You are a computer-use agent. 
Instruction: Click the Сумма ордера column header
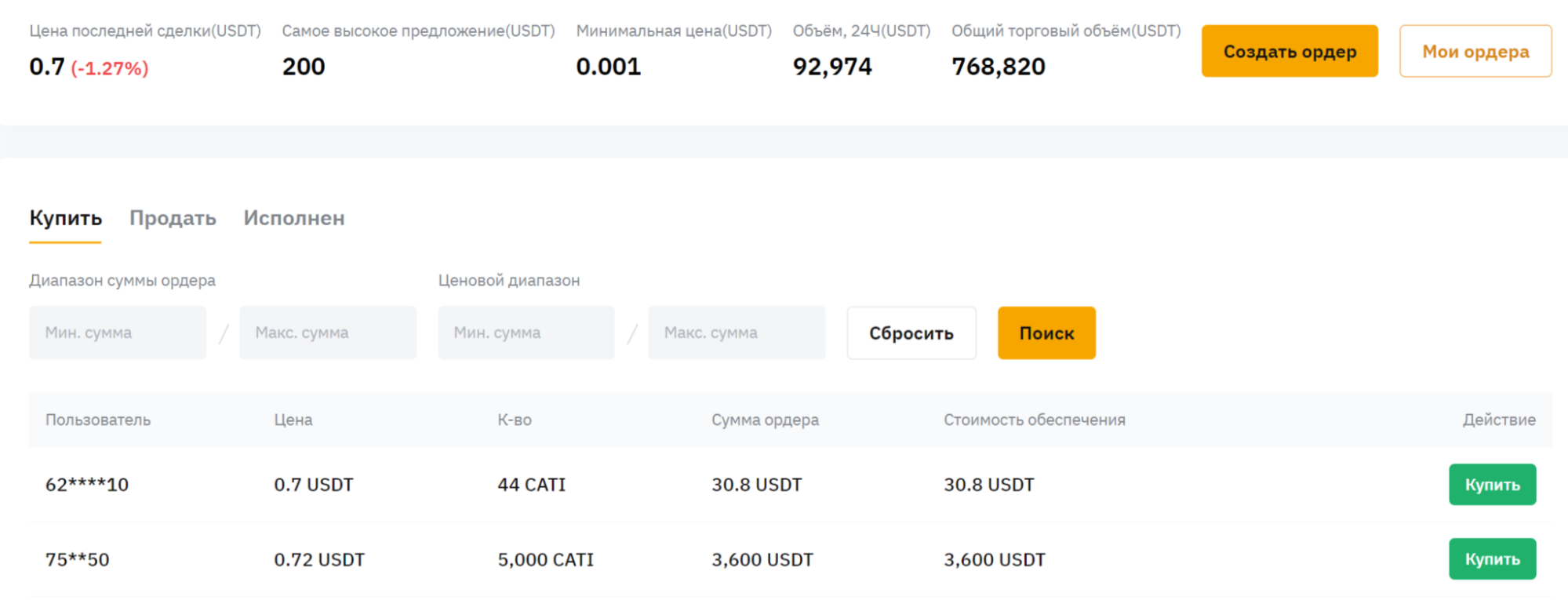click(x=765, y=420)
